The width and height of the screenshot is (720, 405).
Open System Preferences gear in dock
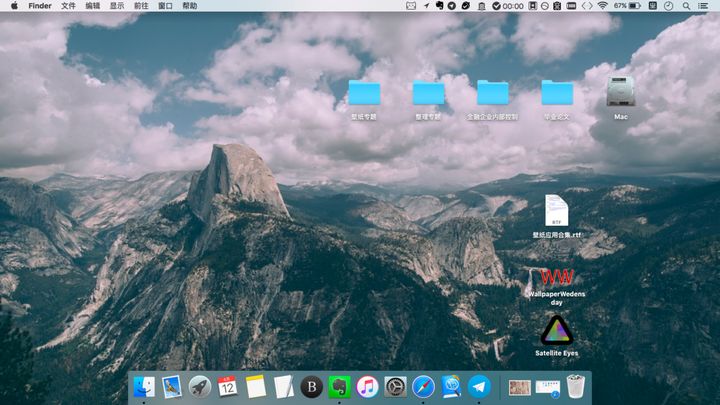click(395, 386)
